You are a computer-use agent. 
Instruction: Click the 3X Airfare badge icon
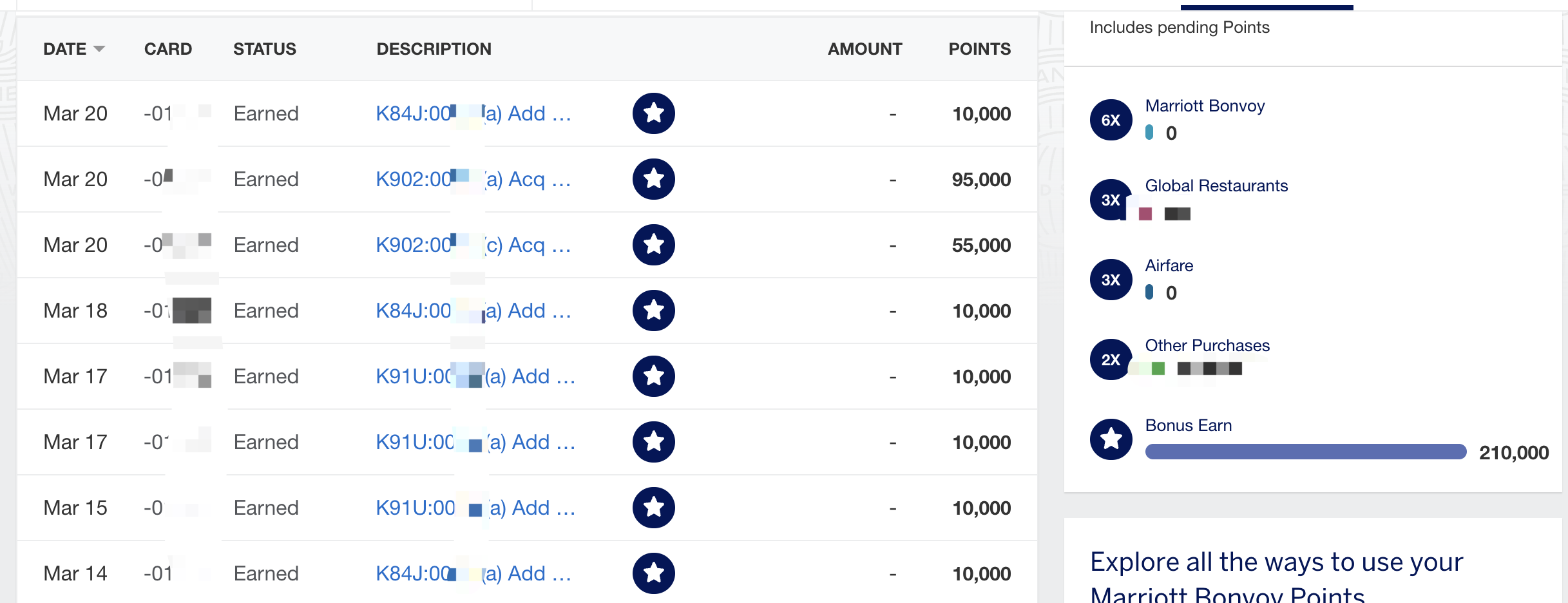pos(1111,280)
